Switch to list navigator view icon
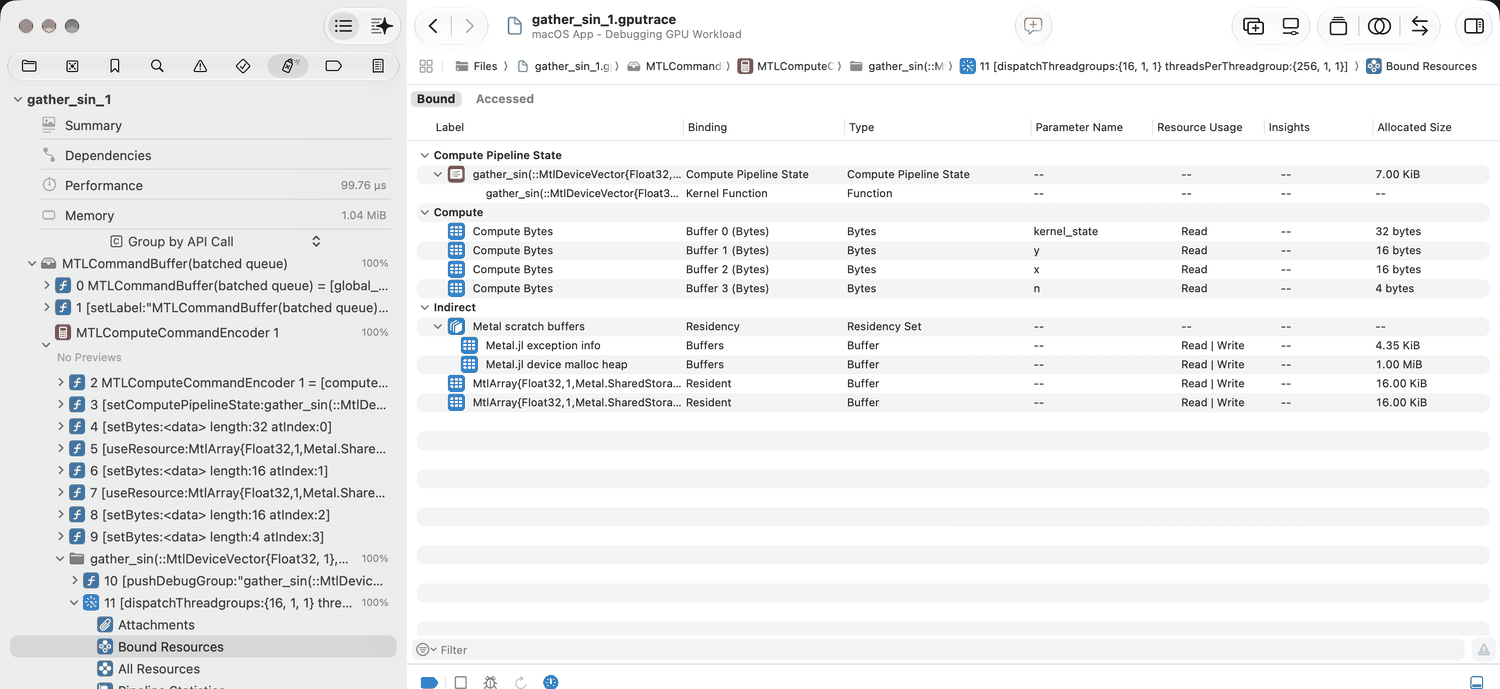Screen dimensions: 1500x689 [344, 26]
